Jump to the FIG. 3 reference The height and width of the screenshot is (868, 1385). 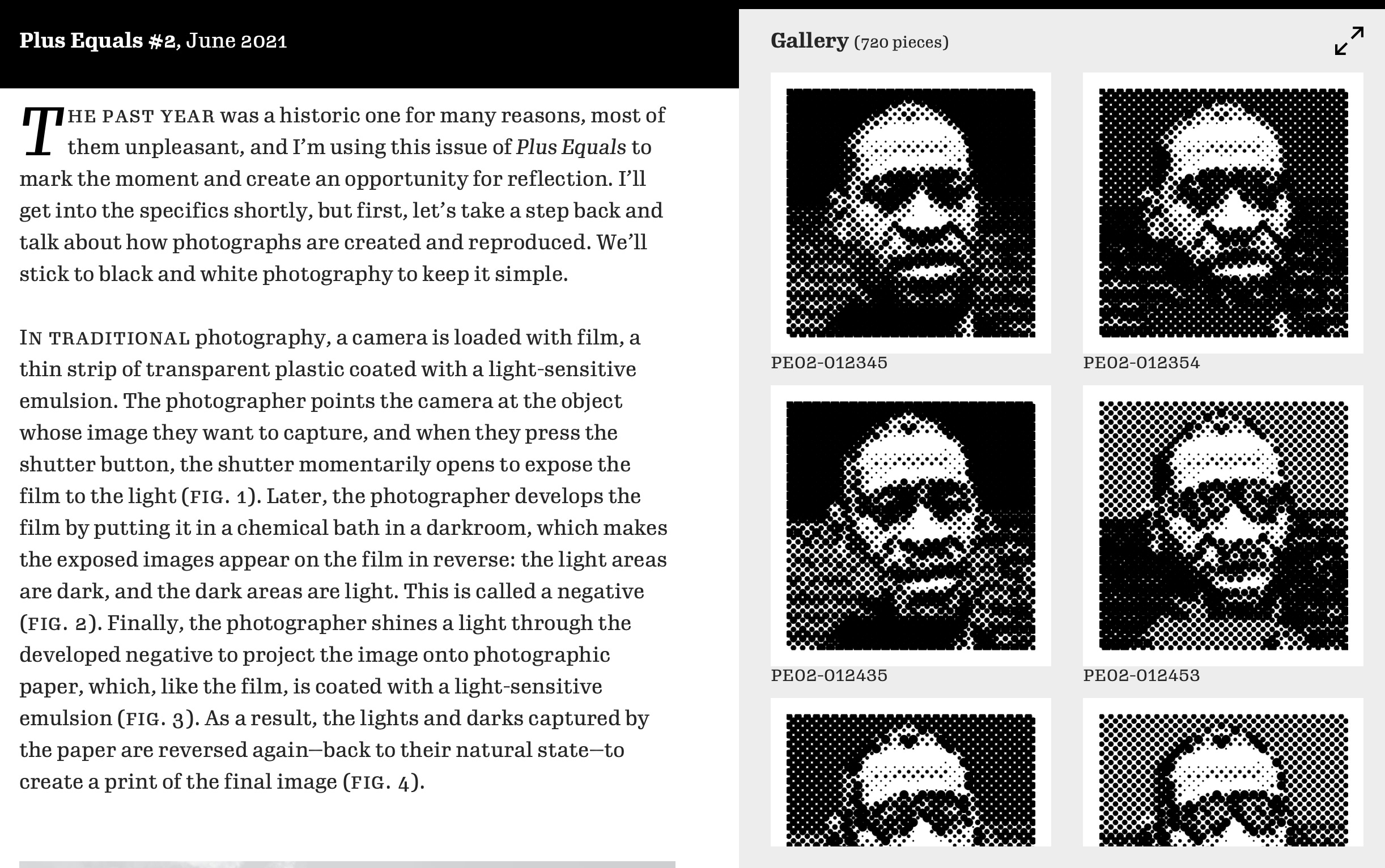tap(156, 719)
